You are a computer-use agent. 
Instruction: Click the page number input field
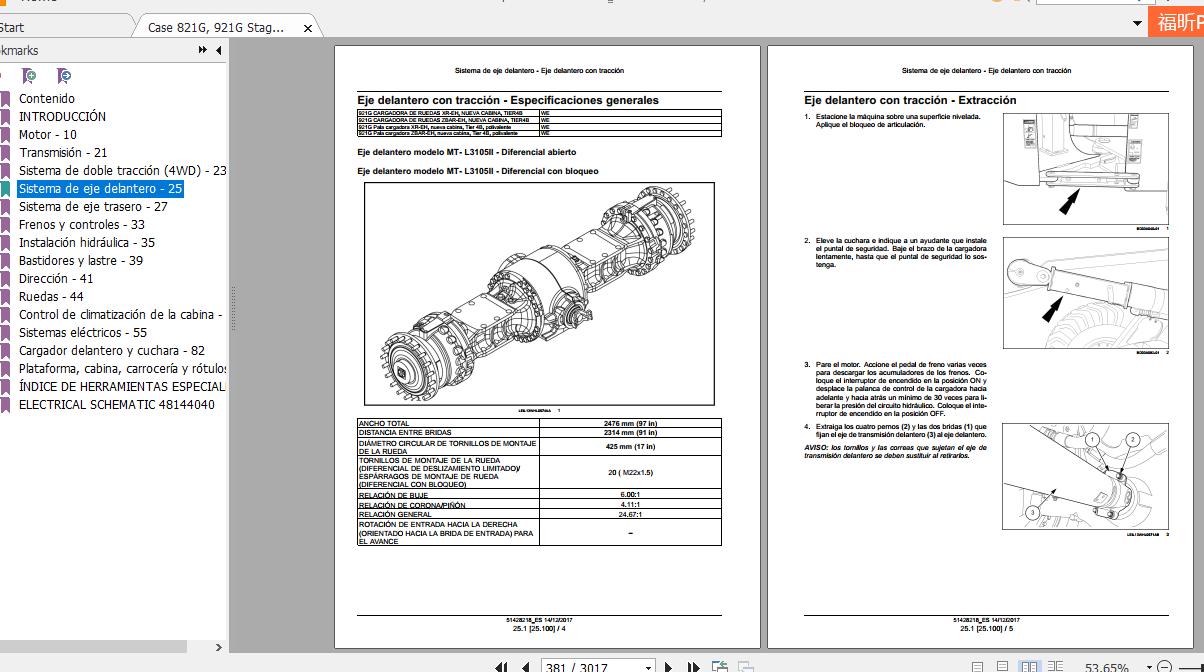click(x=590, y=667)
